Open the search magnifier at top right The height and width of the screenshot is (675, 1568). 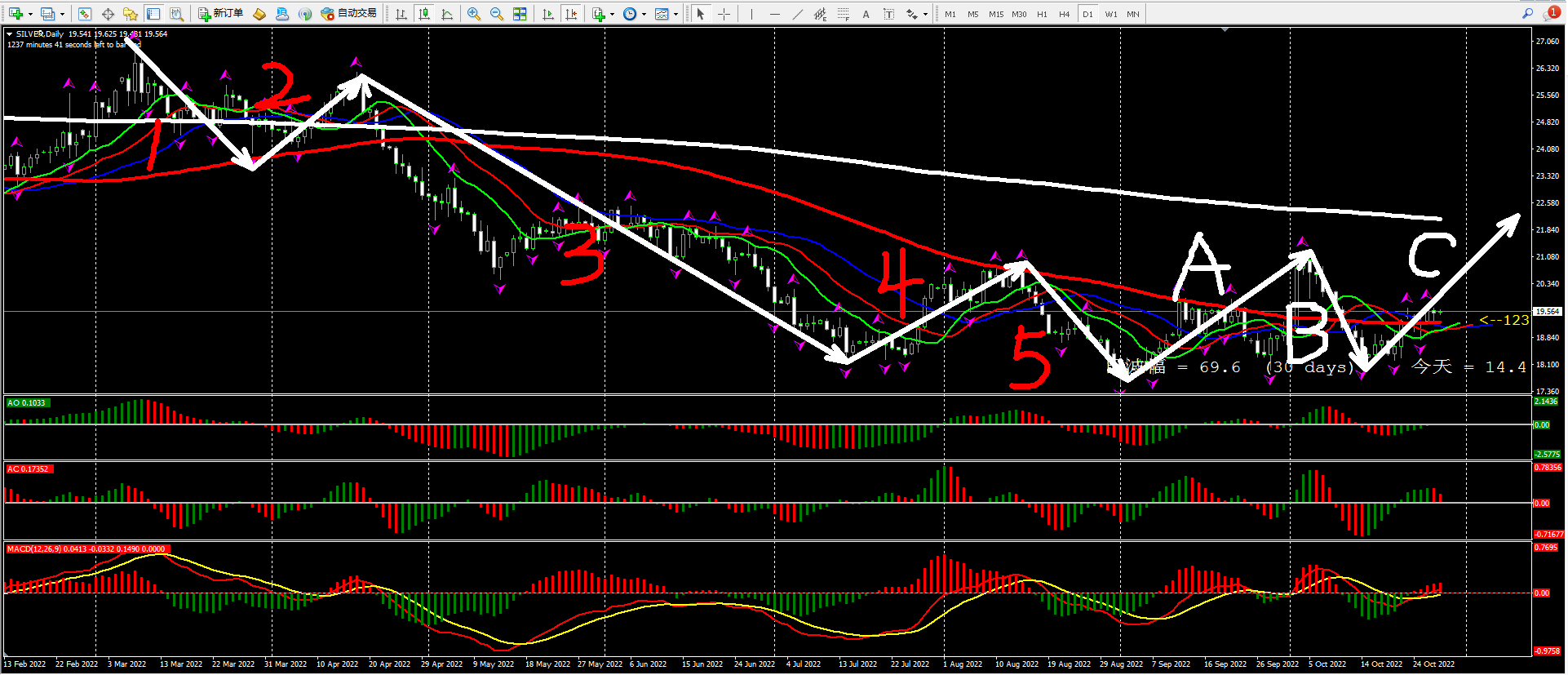1527,14
